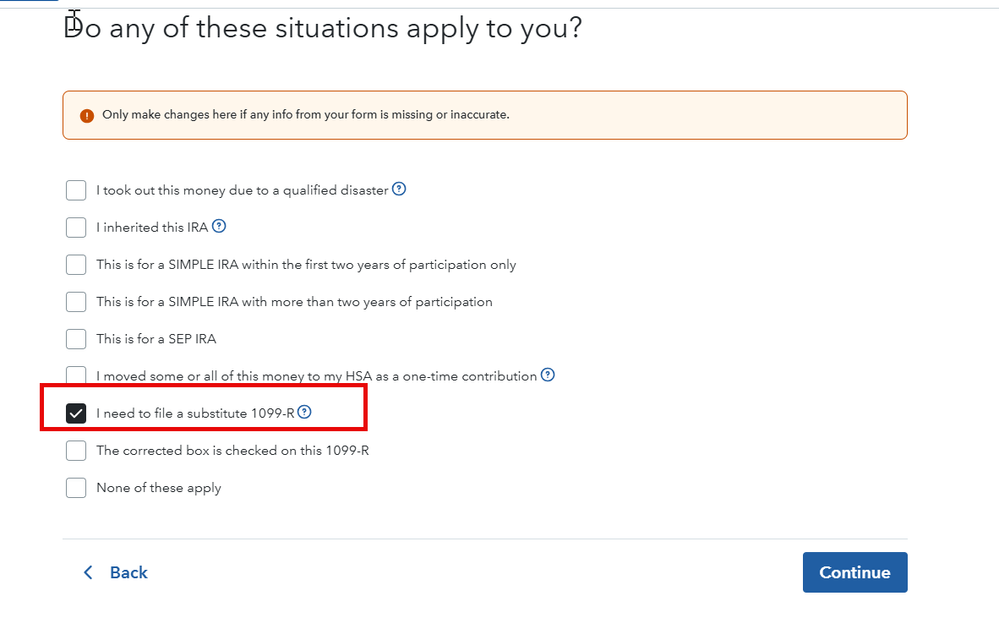Viewport: 999px width, 630px height.
Task: Click the 'I inherited this IRA' label
Action: (x=152, y=227)
